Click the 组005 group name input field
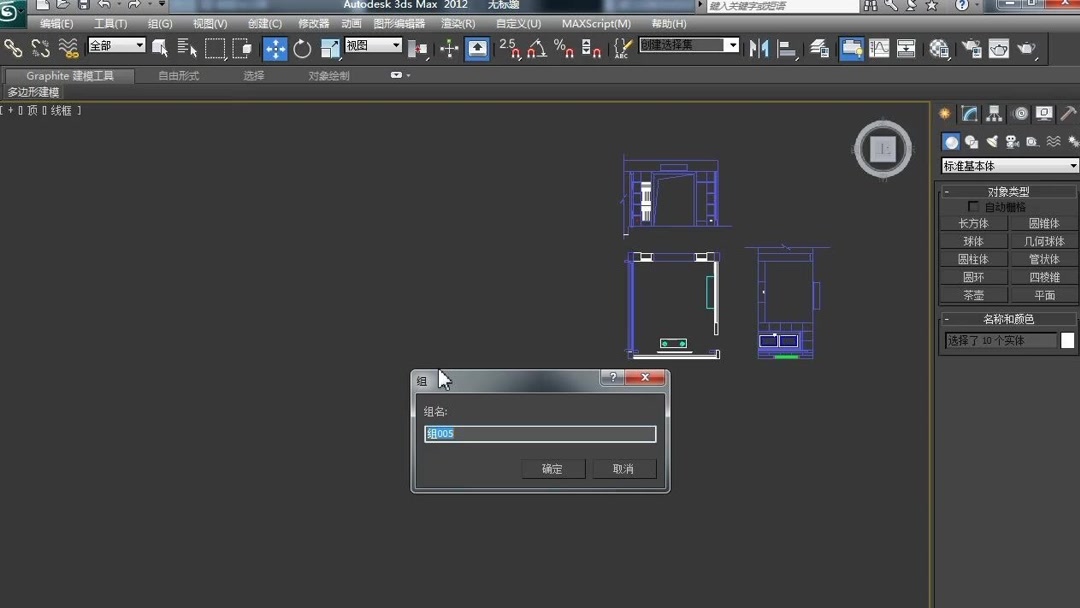Image resolution: width=1080 pixels, height=608 pixels. click(540, 433)
